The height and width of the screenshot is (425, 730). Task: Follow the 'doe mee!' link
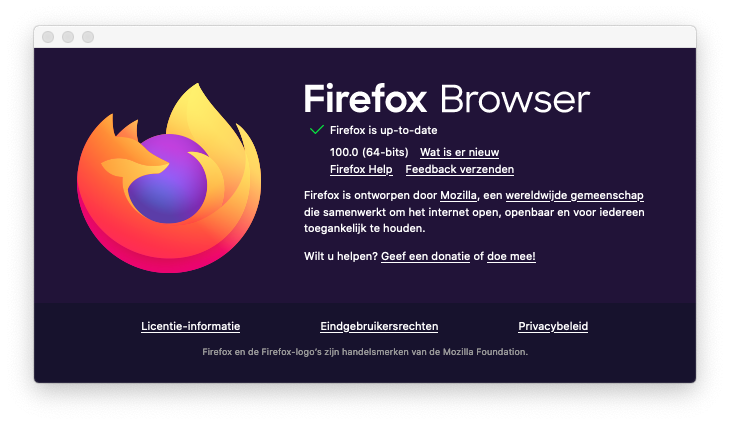tap(511, 256)
